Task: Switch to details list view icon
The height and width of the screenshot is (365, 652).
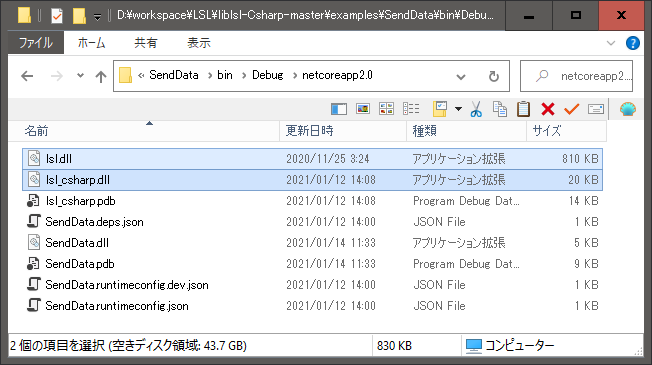Action: 411,109
